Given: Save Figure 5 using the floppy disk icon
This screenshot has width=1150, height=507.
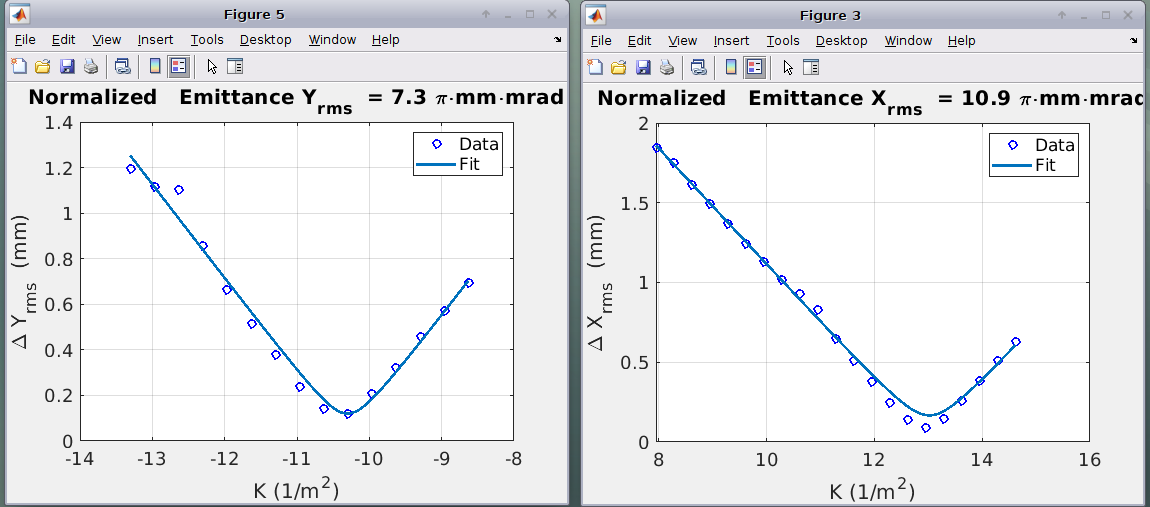Looking at the screenshot, I should [x=67, y=67].
